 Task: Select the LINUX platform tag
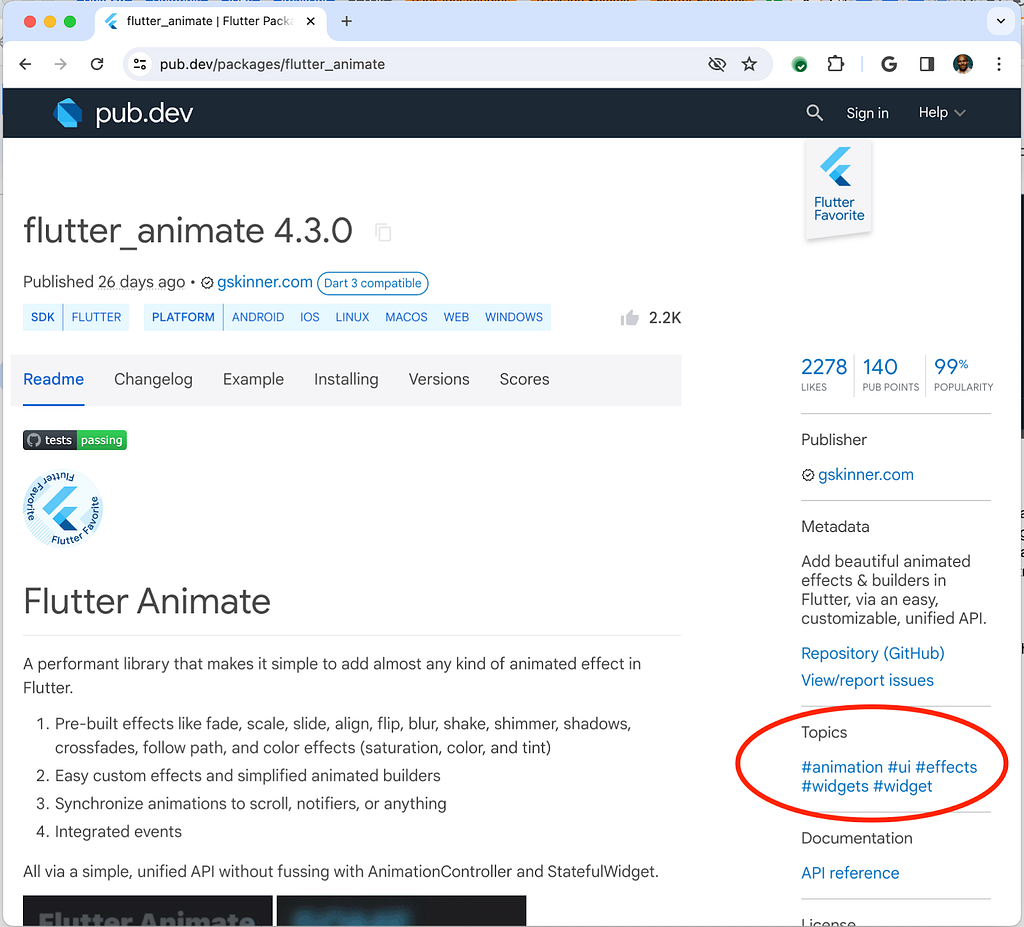tap(352, 317)
